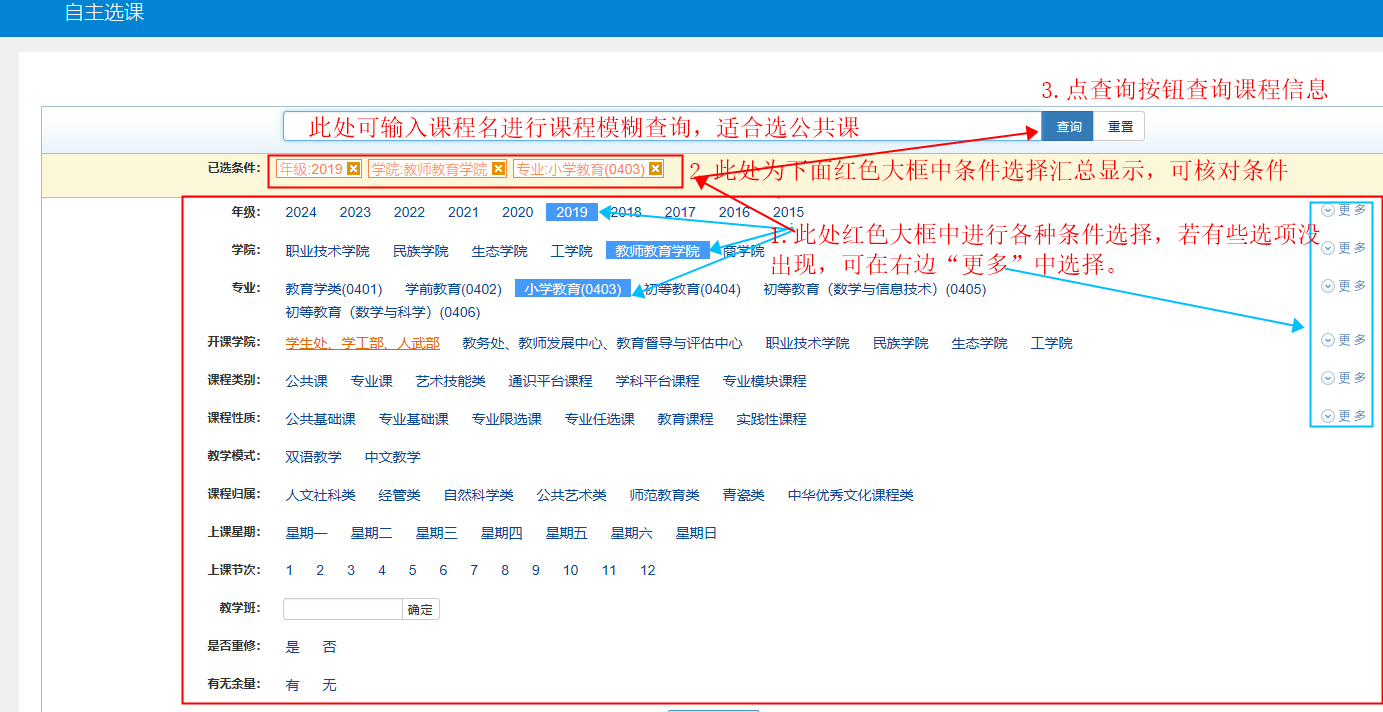The image size is (1383, 712).
Task: Select 是 for 是否重修
Action: pos(293,647)
